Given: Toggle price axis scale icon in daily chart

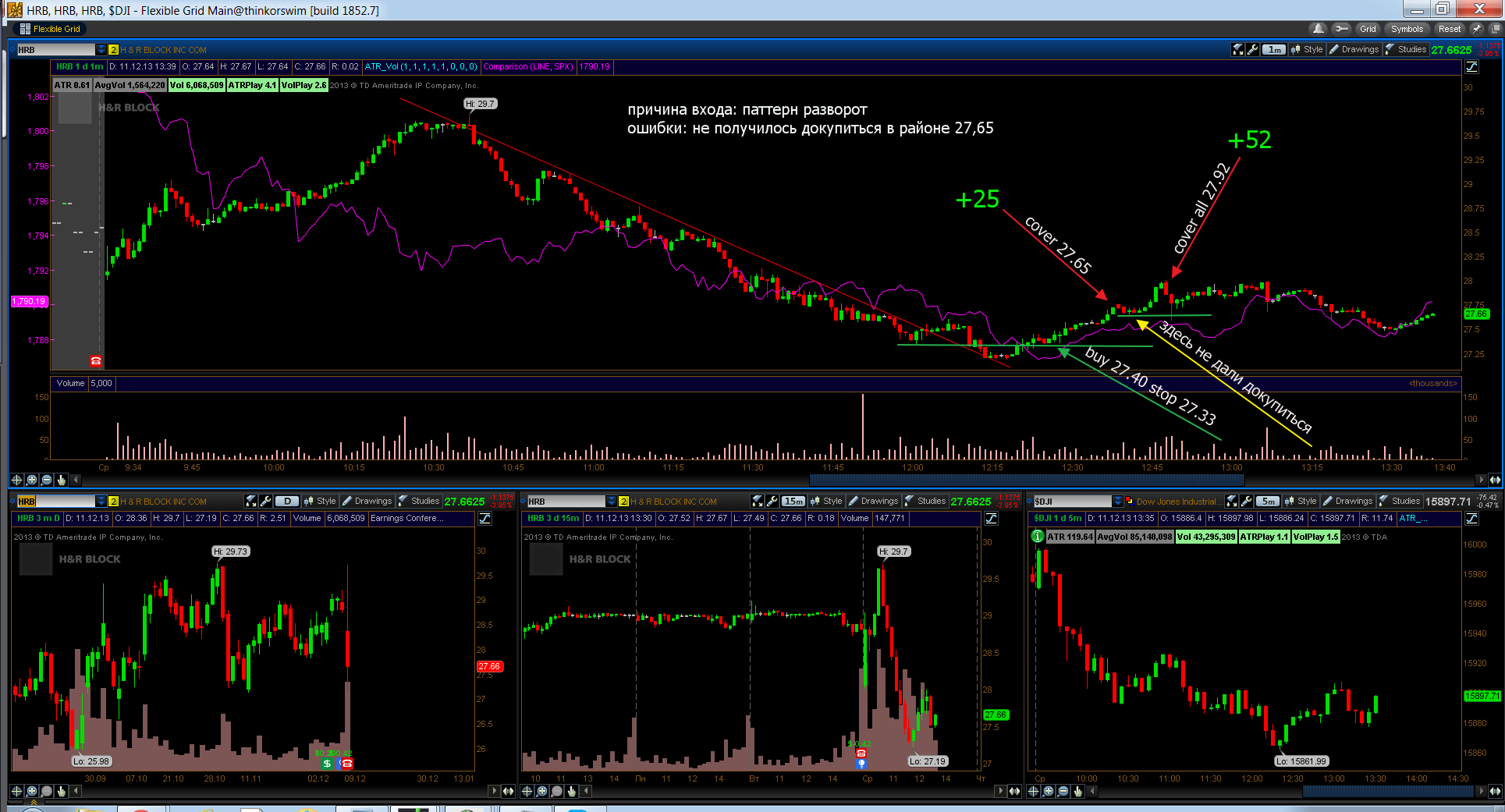Looking at the screenshot, I should pos(485,519).
